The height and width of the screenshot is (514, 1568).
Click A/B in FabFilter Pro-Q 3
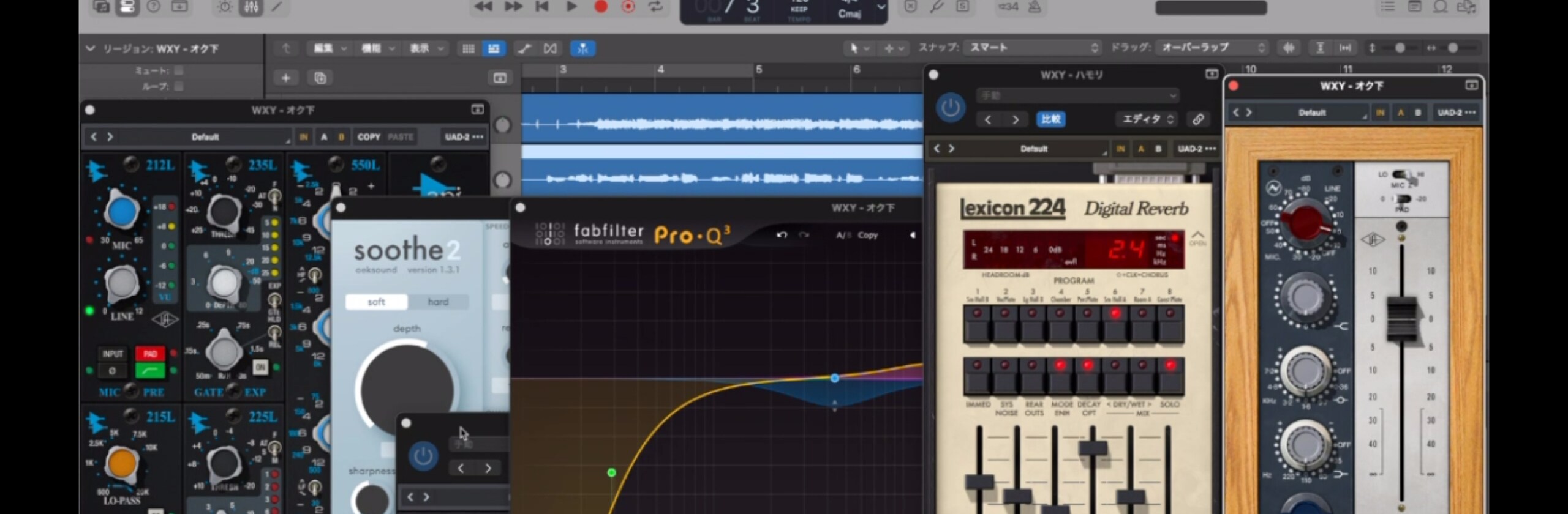pyautogui.click(x=843, y=235)
